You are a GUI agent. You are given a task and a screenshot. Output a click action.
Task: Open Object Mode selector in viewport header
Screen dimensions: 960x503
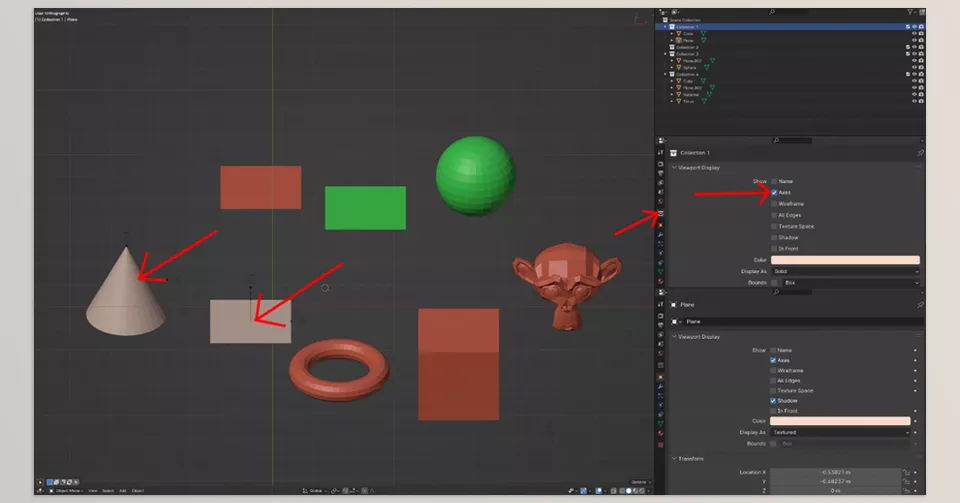tap(66, 491)
